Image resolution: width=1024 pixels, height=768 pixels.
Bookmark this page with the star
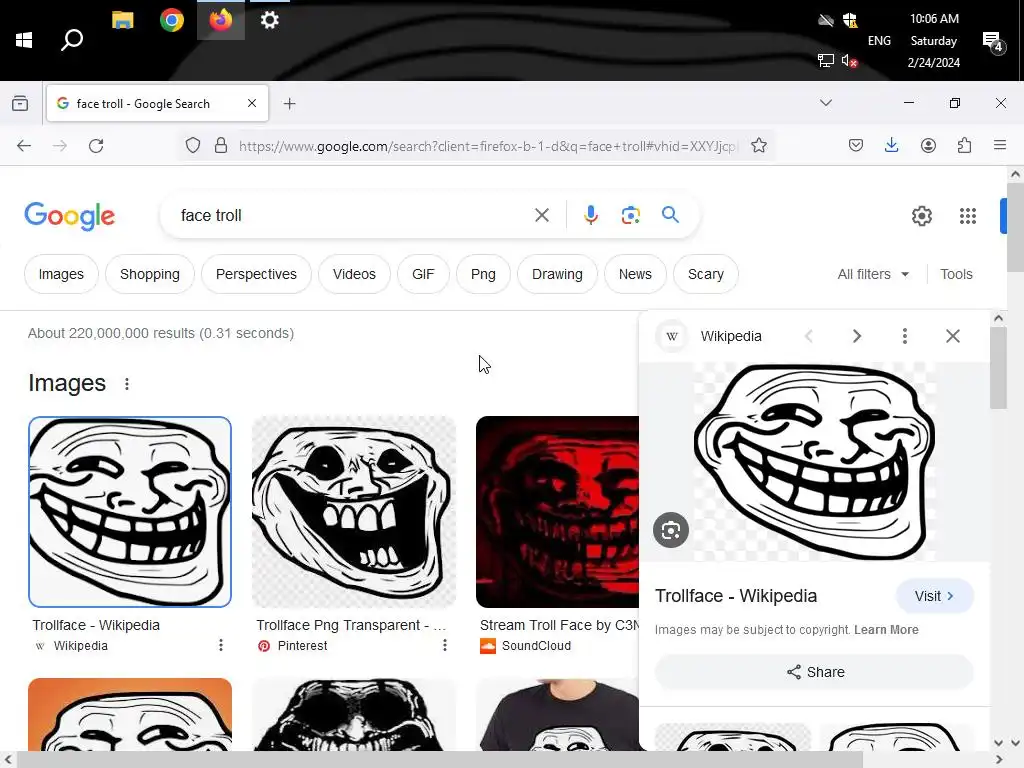click(x=758, y=146)
